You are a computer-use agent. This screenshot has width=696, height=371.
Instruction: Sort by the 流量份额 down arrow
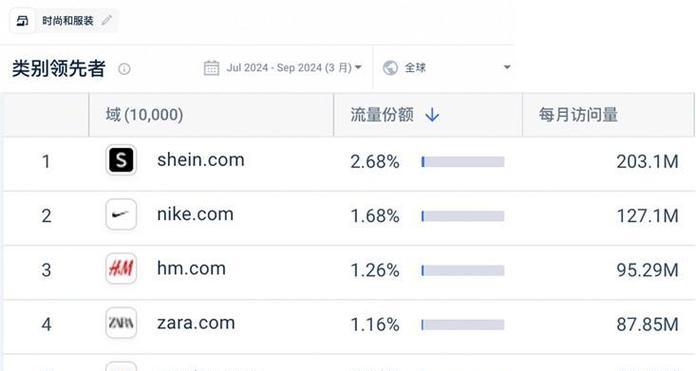coord(432,115)
